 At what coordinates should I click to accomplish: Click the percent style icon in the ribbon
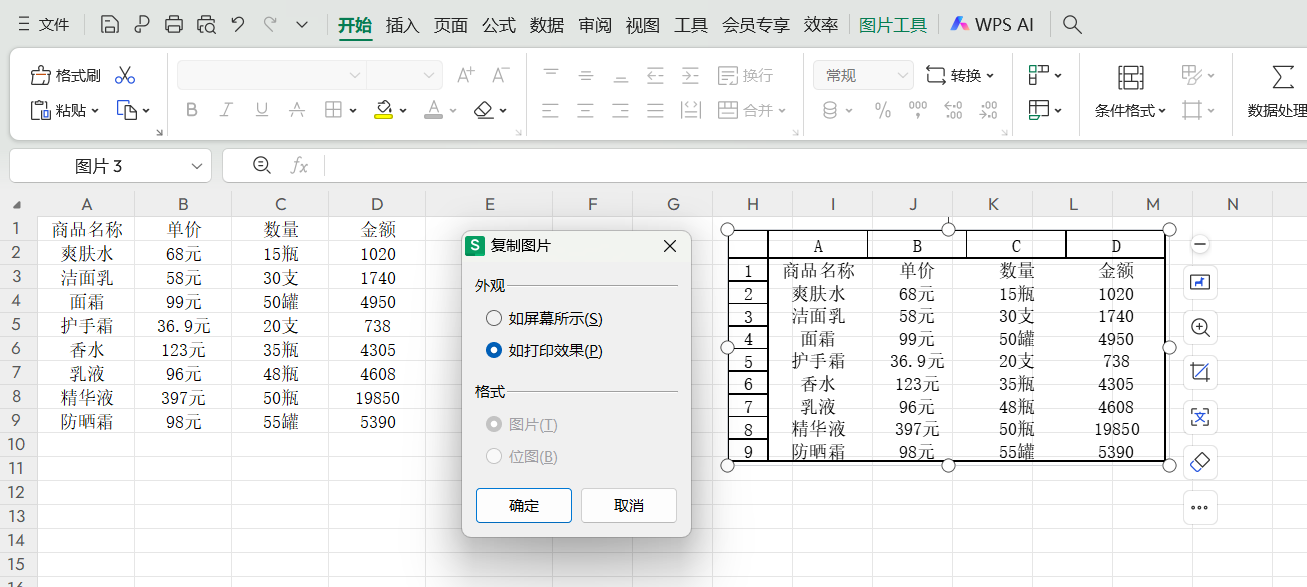pyautogui.click(x=882, y=110)
